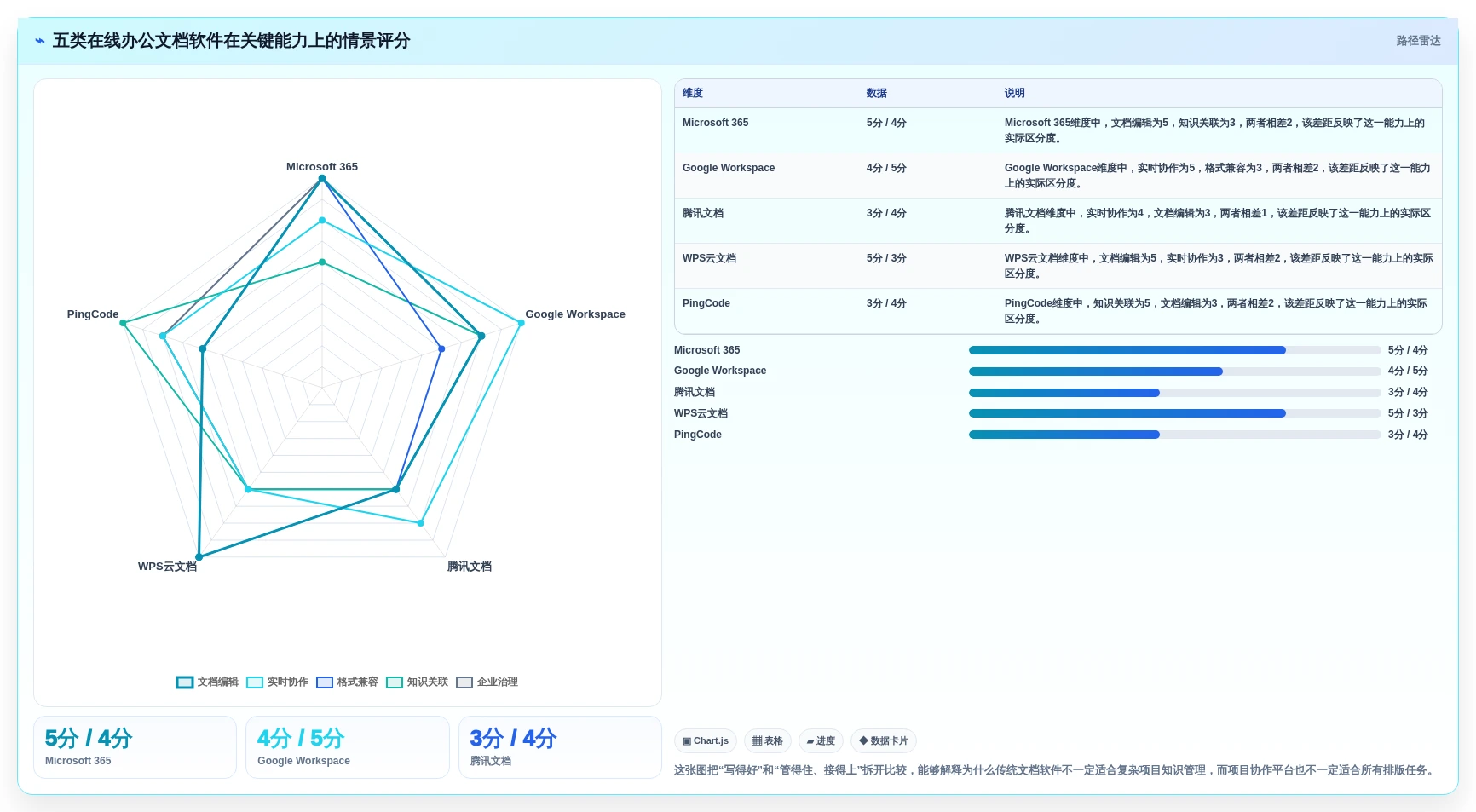
Task: Open the 腾讯文档 score card
Action: [560, 747]
